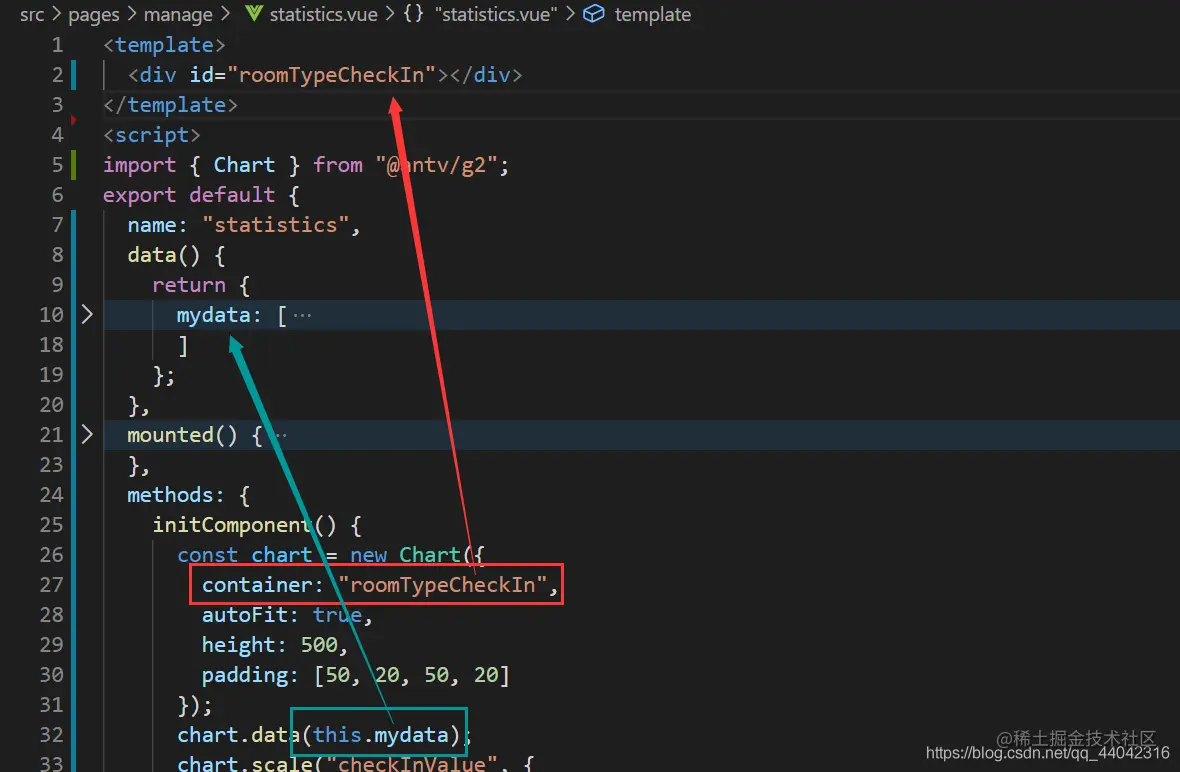Open 'template' breadcrumb symbol
This screenshot has width=1180, height=772.
652,14
